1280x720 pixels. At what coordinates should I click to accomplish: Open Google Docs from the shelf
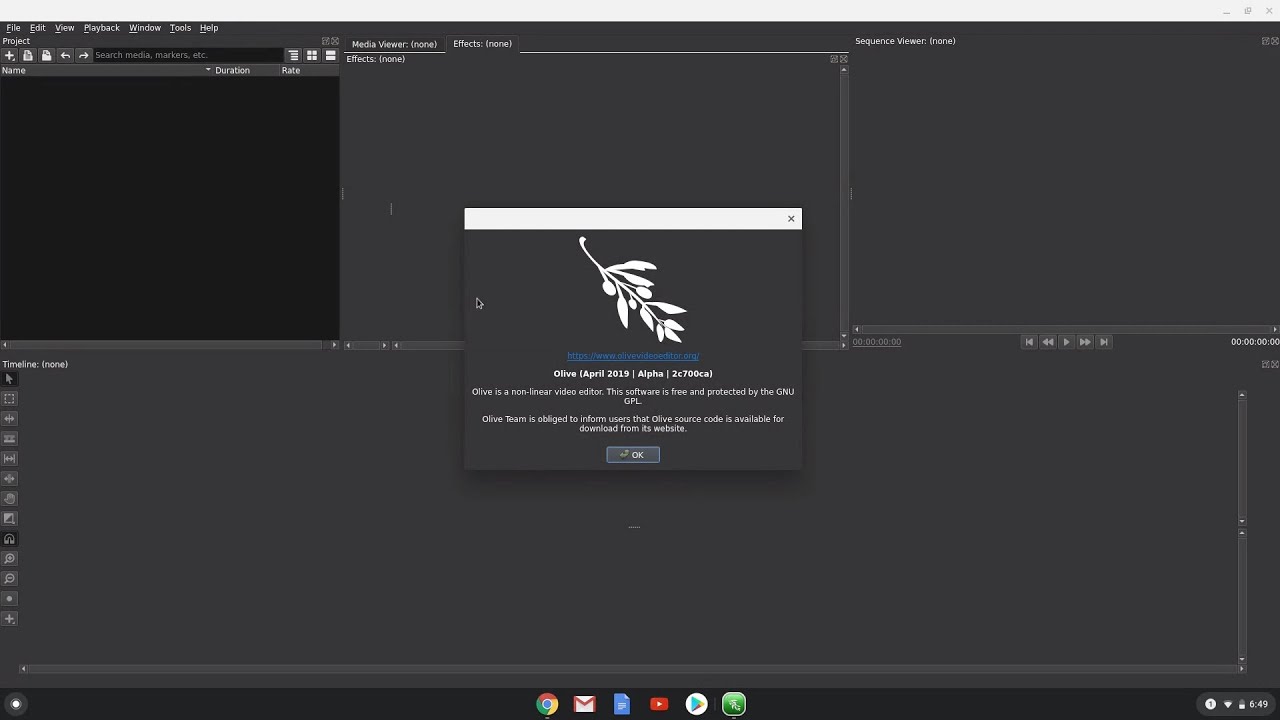[x=622, y=705]
